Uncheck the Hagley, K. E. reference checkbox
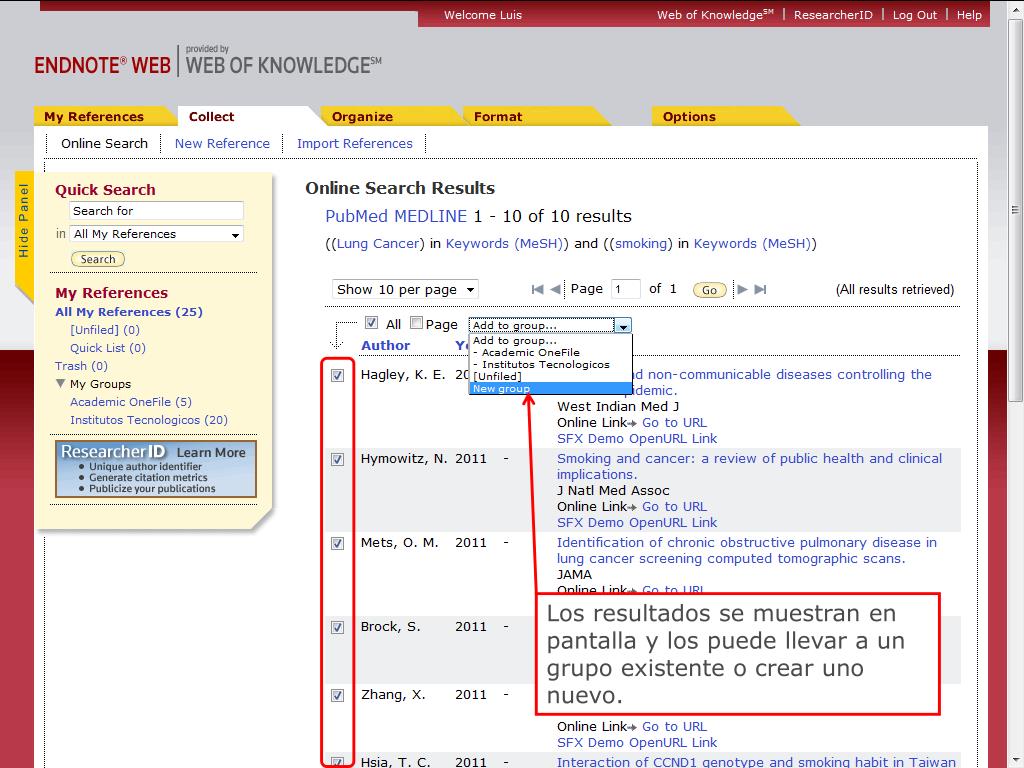Viewport: 1024px width, 768px height. (x=337, y=376)
